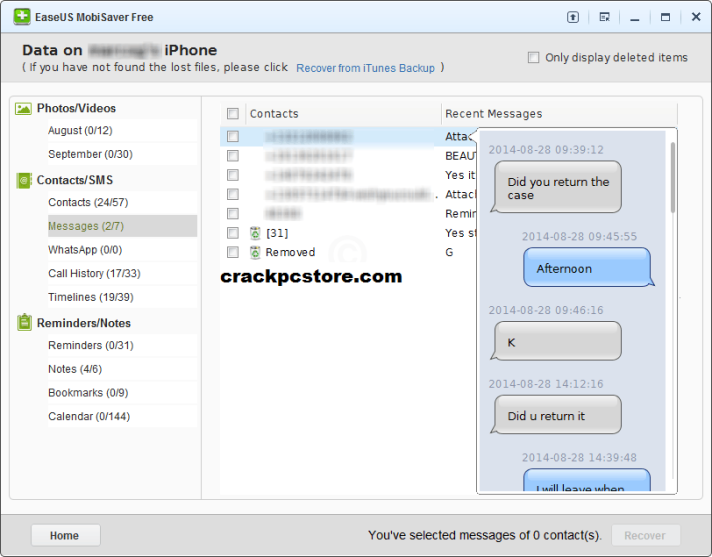Check the checkbox for BEAU message row
Image resolution: width=712 pixels, height=557 pixels.
click(233, 156)
